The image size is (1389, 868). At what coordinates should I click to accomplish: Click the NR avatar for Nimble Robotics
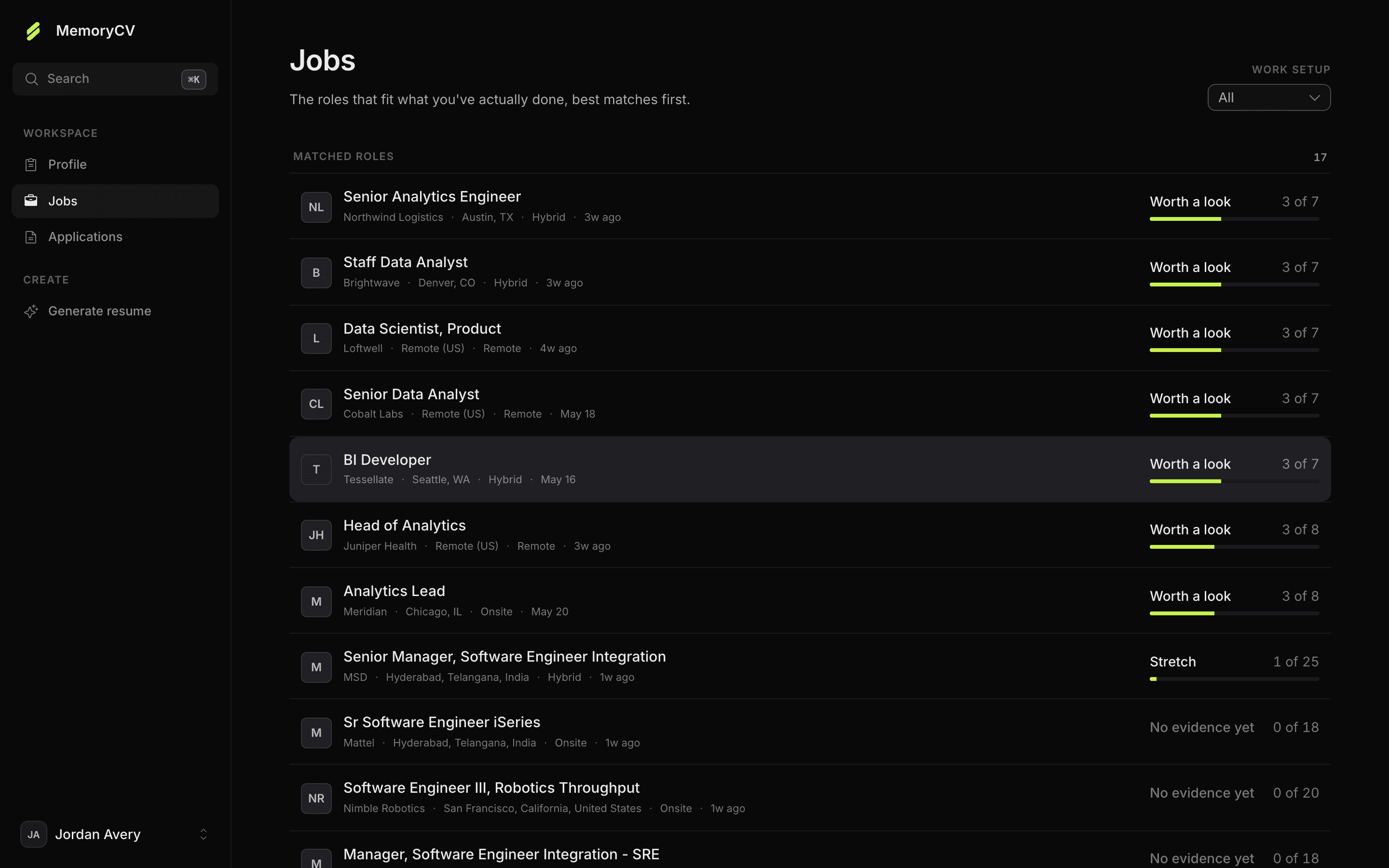pyautogui.click(x=316, y=798)
